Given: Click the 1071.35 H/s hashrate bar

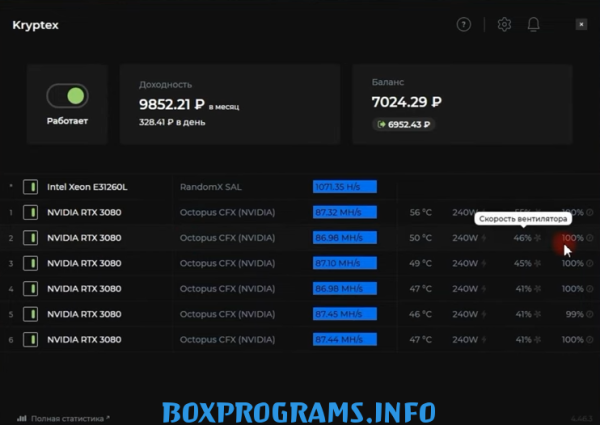Looking at the screenshot, I should click(x=345, y=187).
